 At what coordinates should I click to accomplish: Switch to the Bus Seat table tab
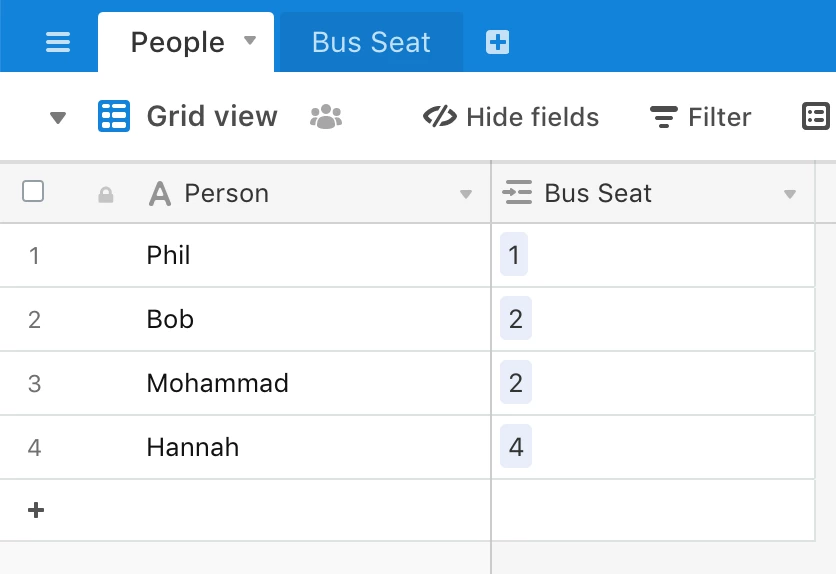[x=371, y=42]
